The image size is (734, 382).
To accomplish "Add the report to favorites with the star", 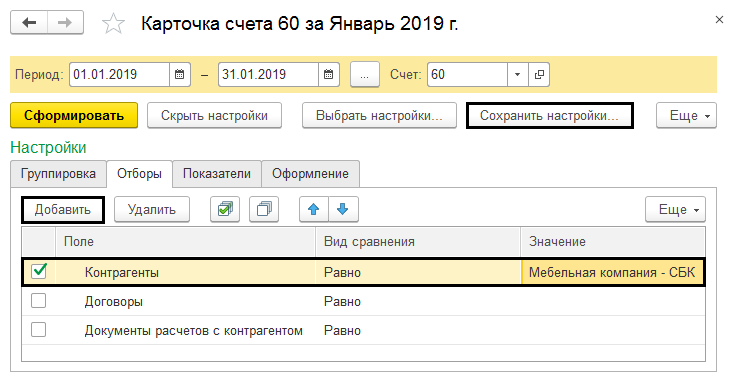I will click(x=113, y=23).
